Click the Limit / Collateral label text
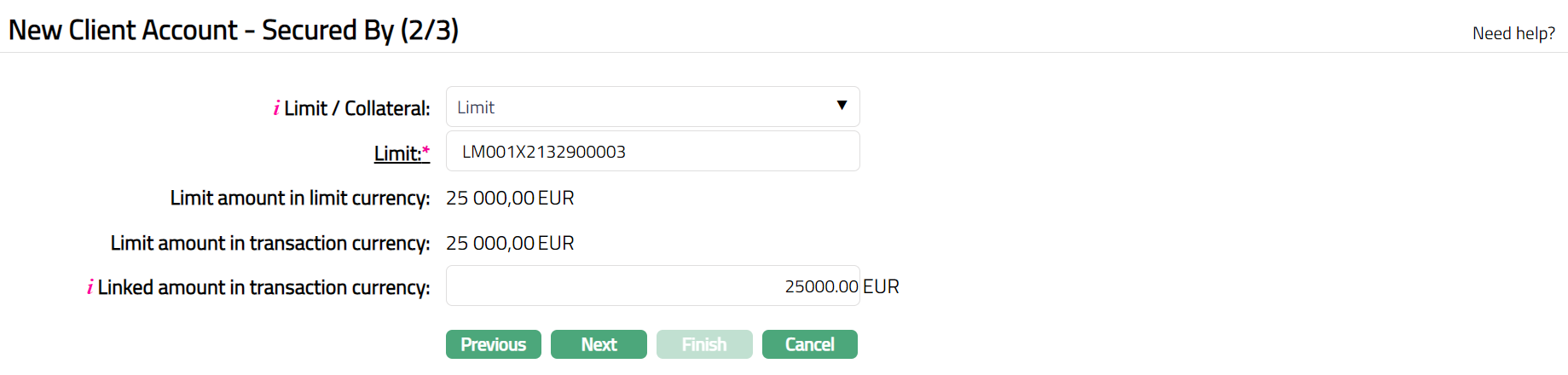 356,108
